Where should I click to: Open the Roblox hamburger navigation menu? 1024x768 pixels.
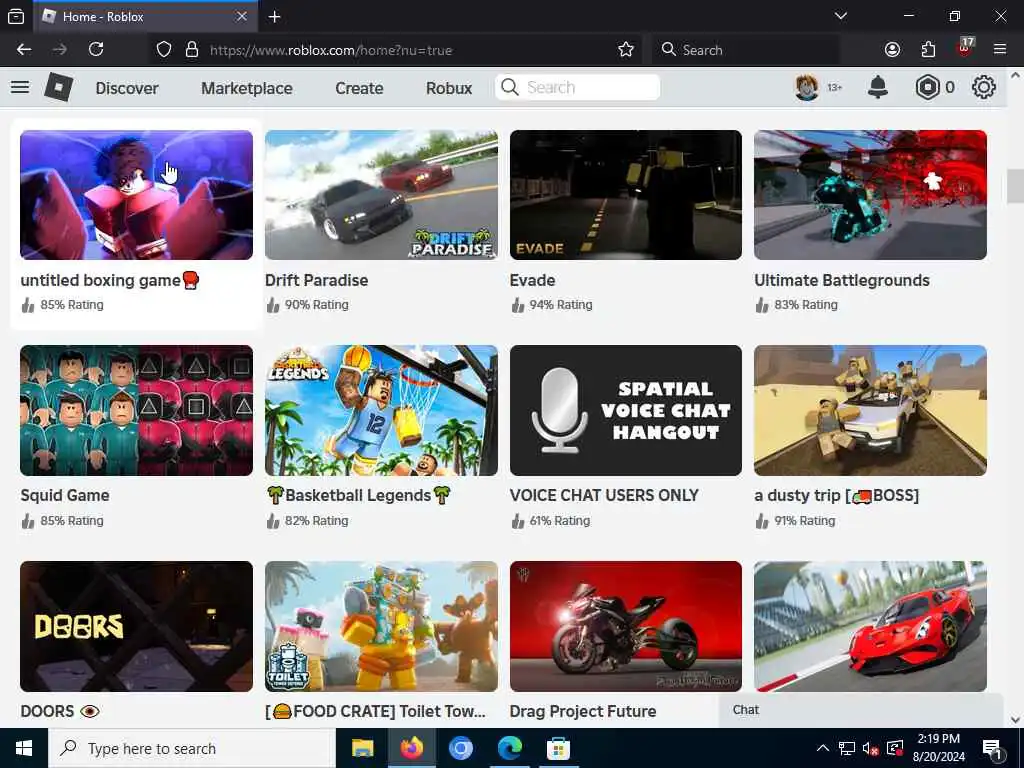point(20,87)
